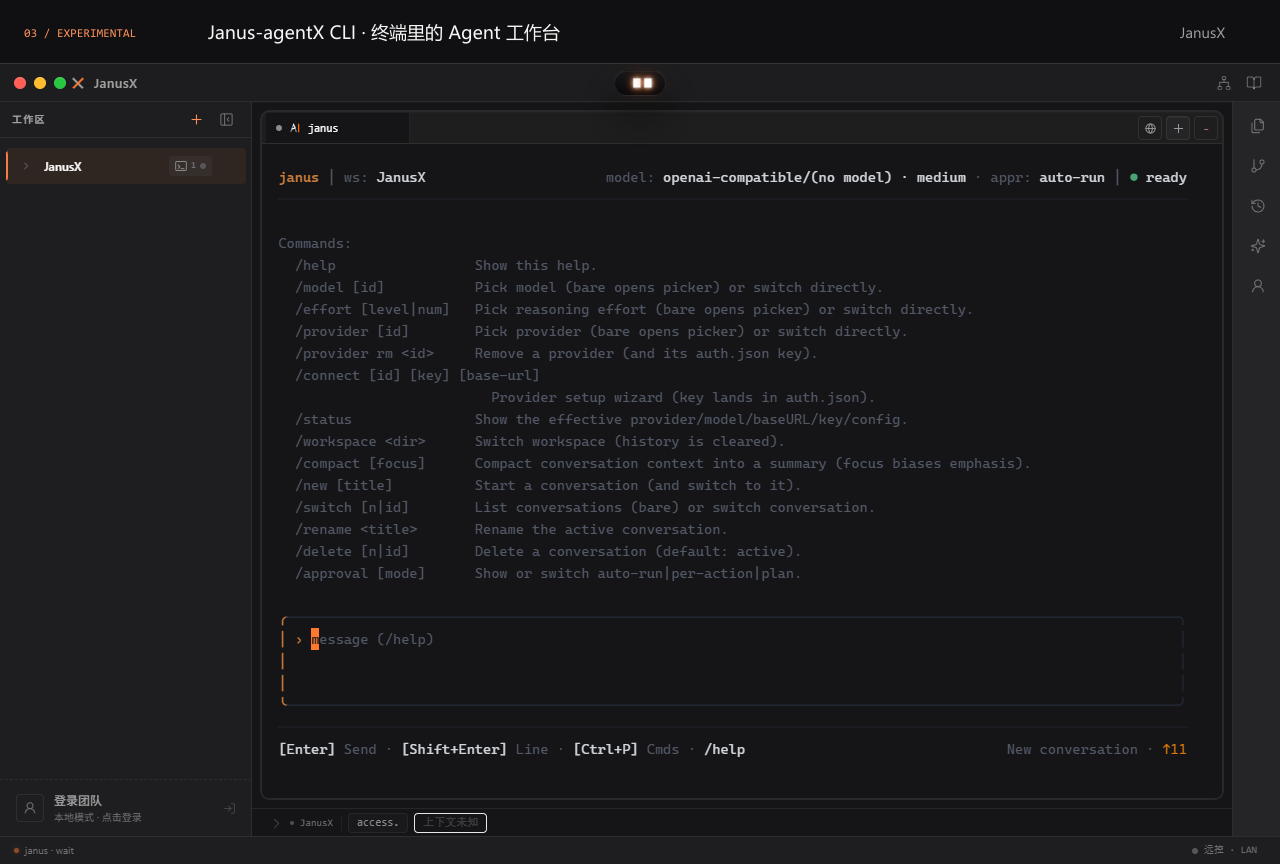Open the book documentation icon

[1254, 83]
